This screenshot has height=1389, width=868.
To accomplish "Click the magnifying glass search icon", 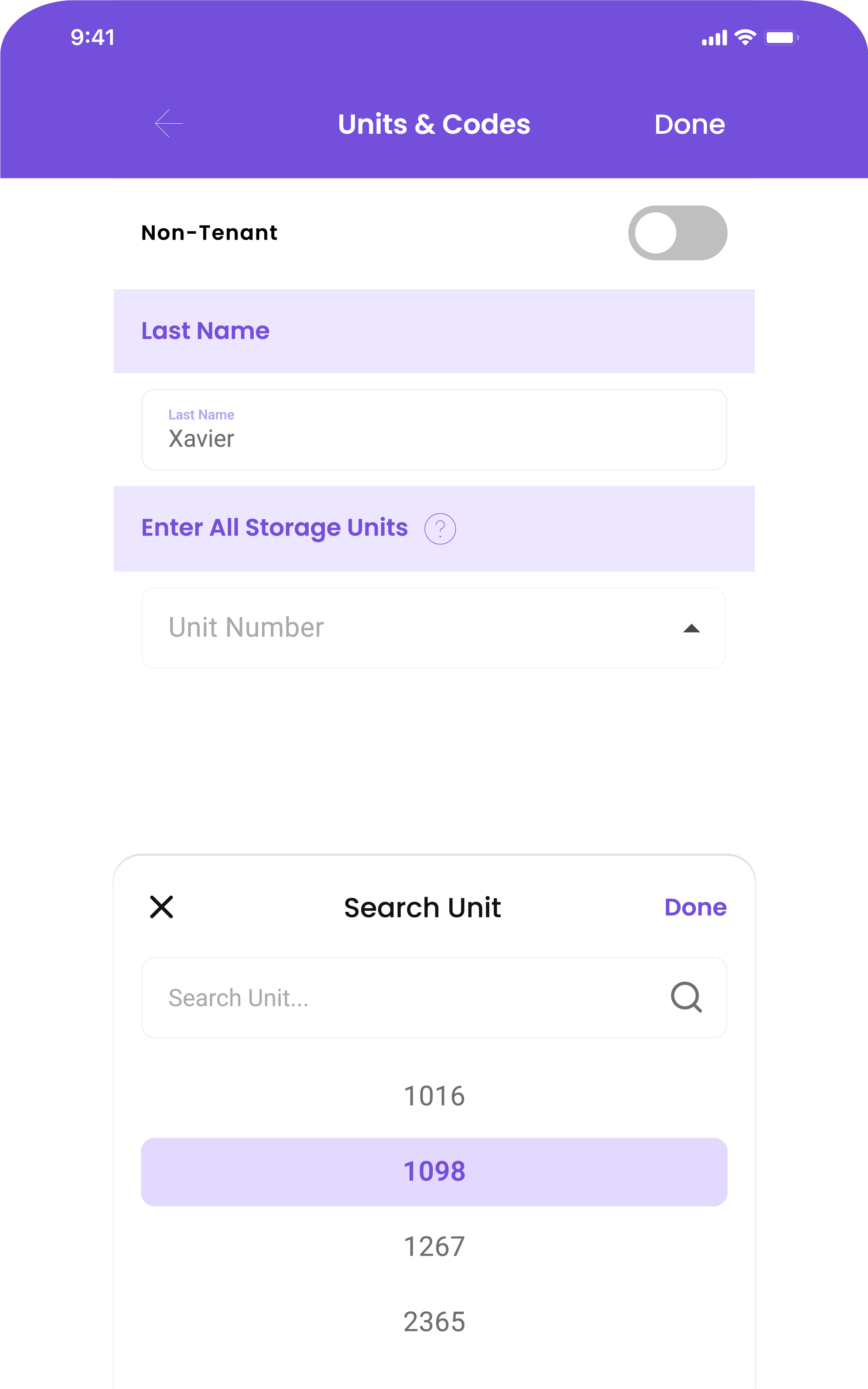I will pos(686,997).
